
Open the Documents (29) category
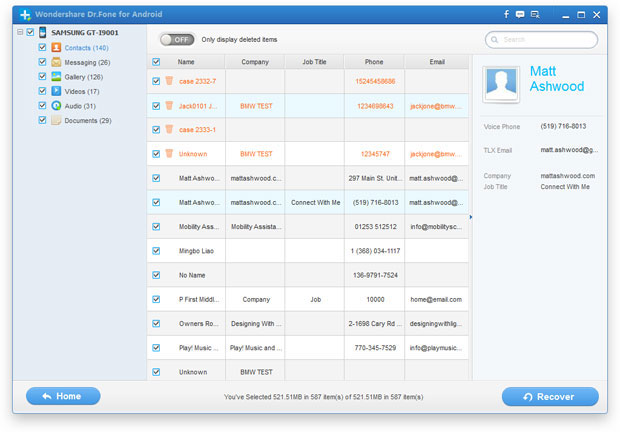pyautogui.click(x=88, y=121)
